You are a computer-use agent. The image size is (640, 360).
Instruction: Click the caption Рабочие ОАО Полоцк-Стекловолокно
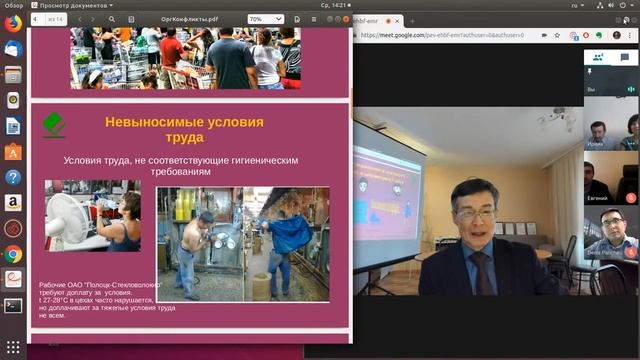[100, 285]
